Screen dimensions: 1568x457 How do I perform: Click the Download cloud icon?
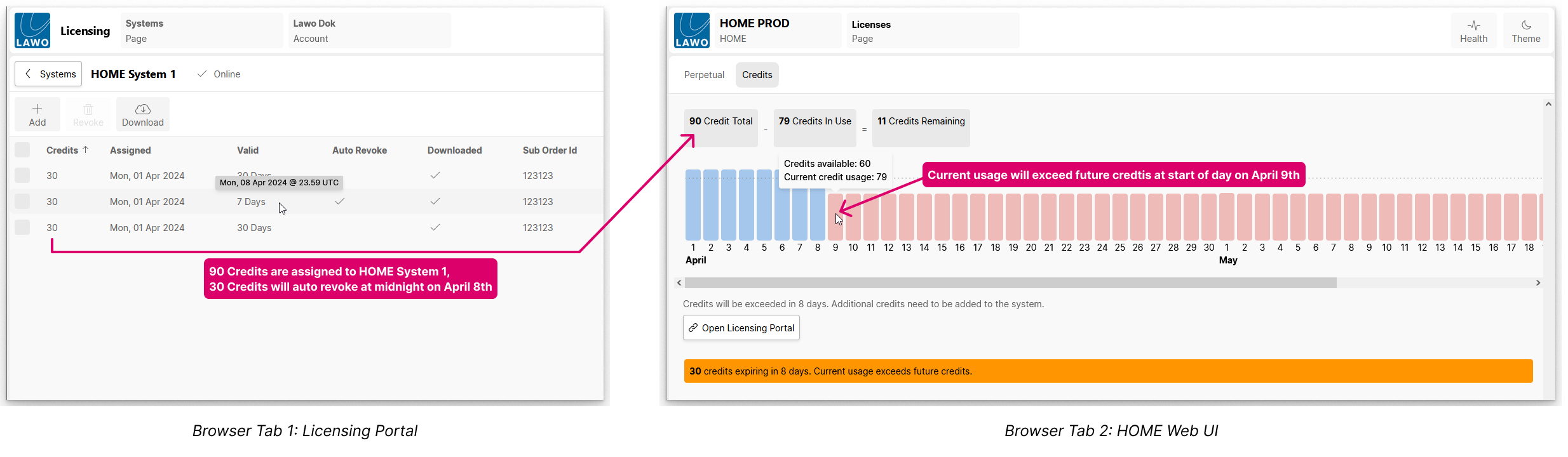click(x=143, y=109)
